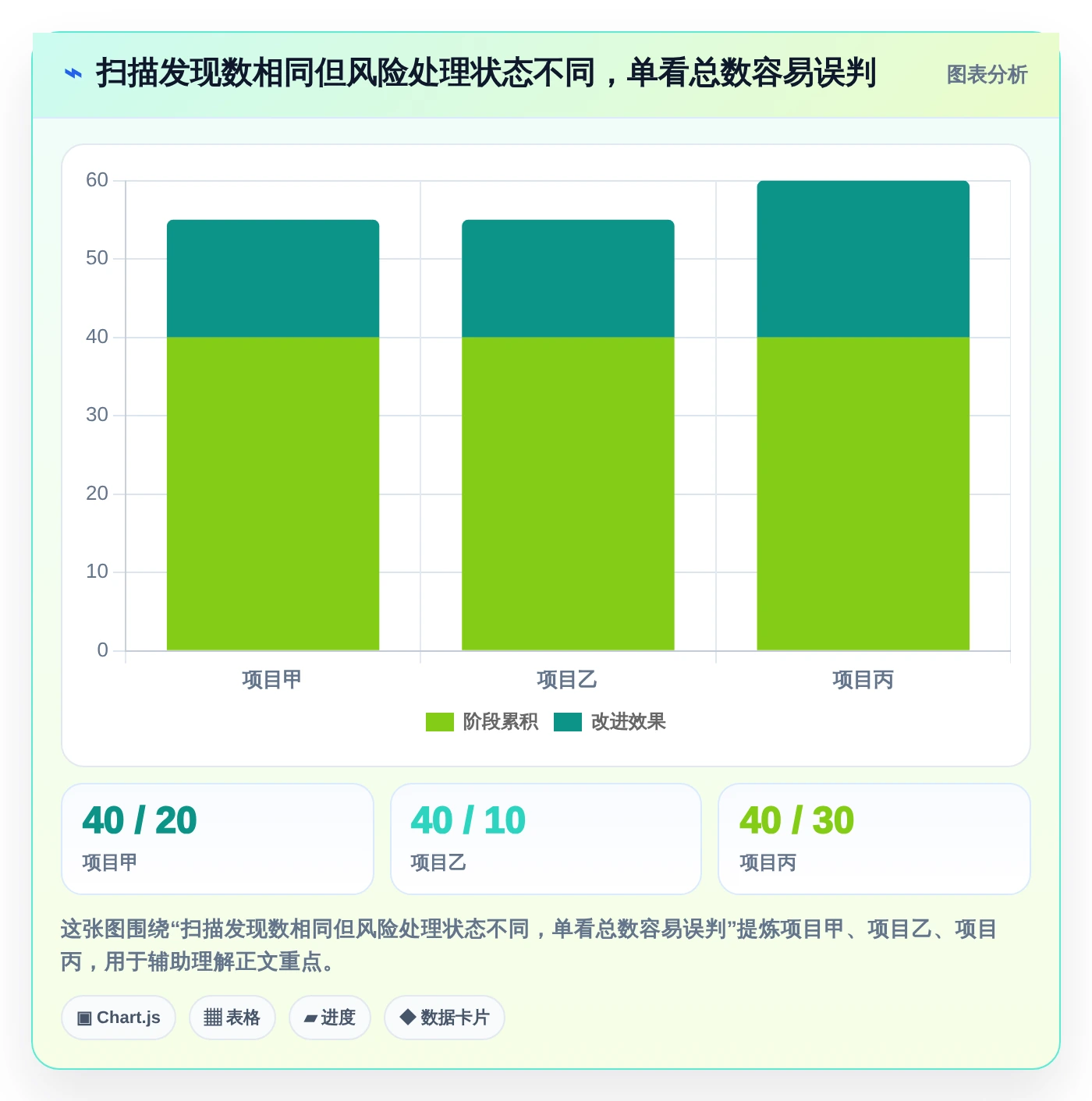Click the light green bar segment of 项目甲

273,494
